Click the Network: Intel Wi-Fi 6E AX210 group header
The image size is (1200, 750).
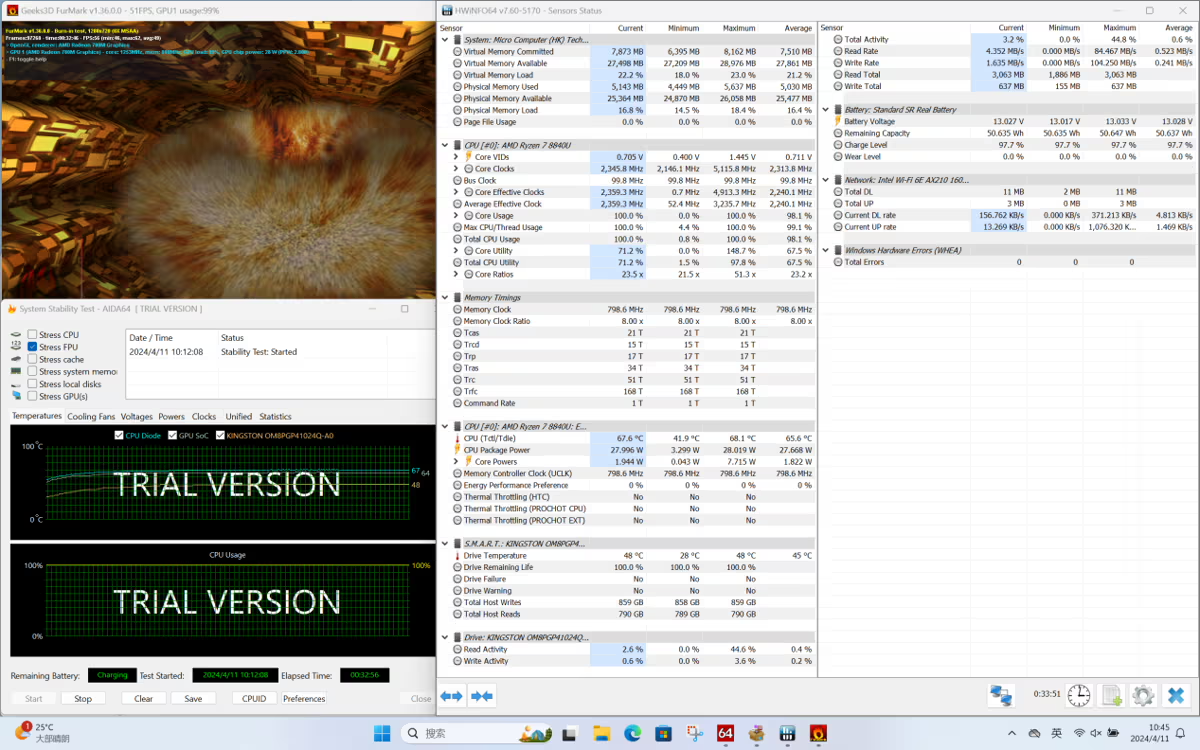click(1008, 180)
